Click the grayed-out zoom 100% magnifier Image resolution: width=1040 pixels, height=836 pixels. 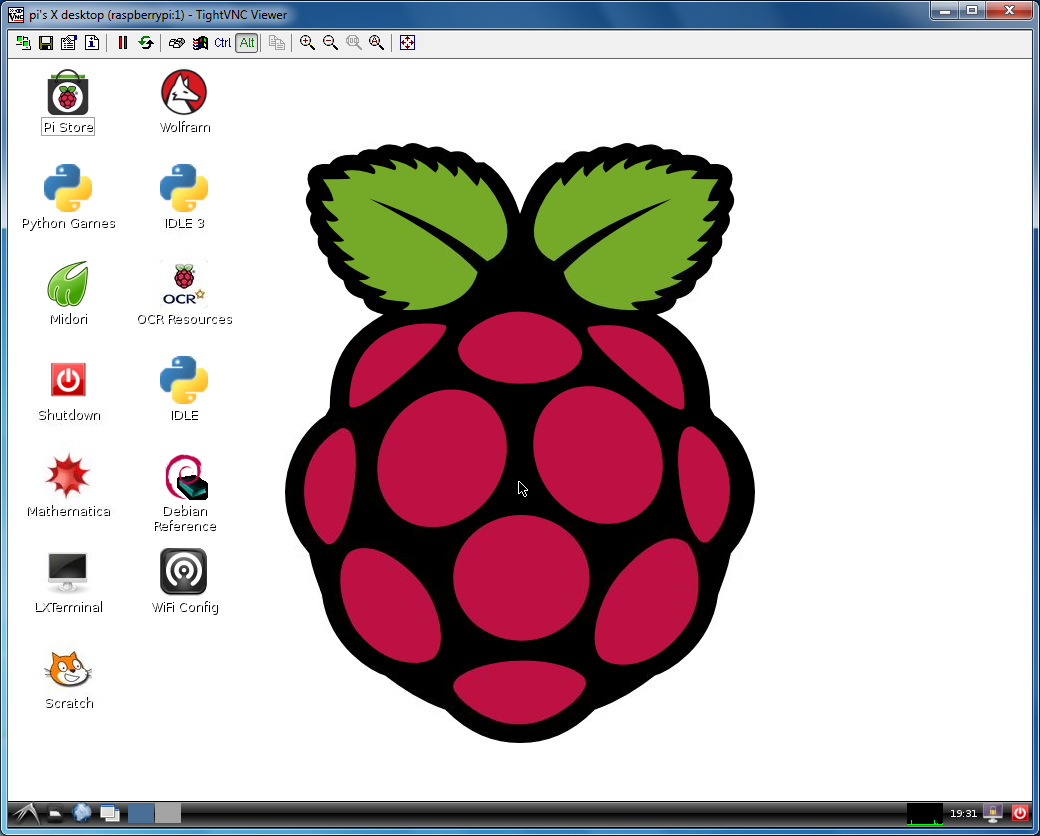(x=354, y=43)
